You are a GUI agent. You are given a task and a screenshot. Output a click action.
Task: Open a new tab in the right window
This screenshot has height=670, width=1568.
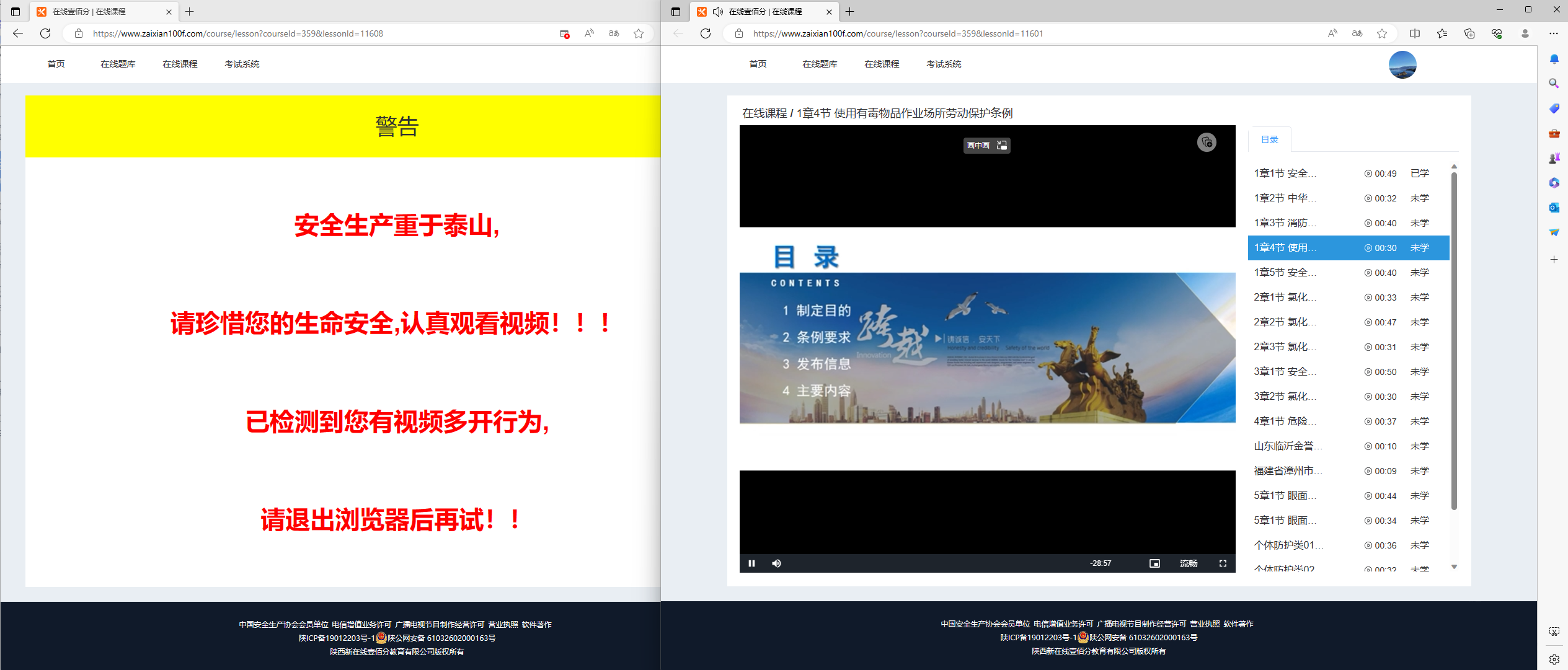point(850,12)
